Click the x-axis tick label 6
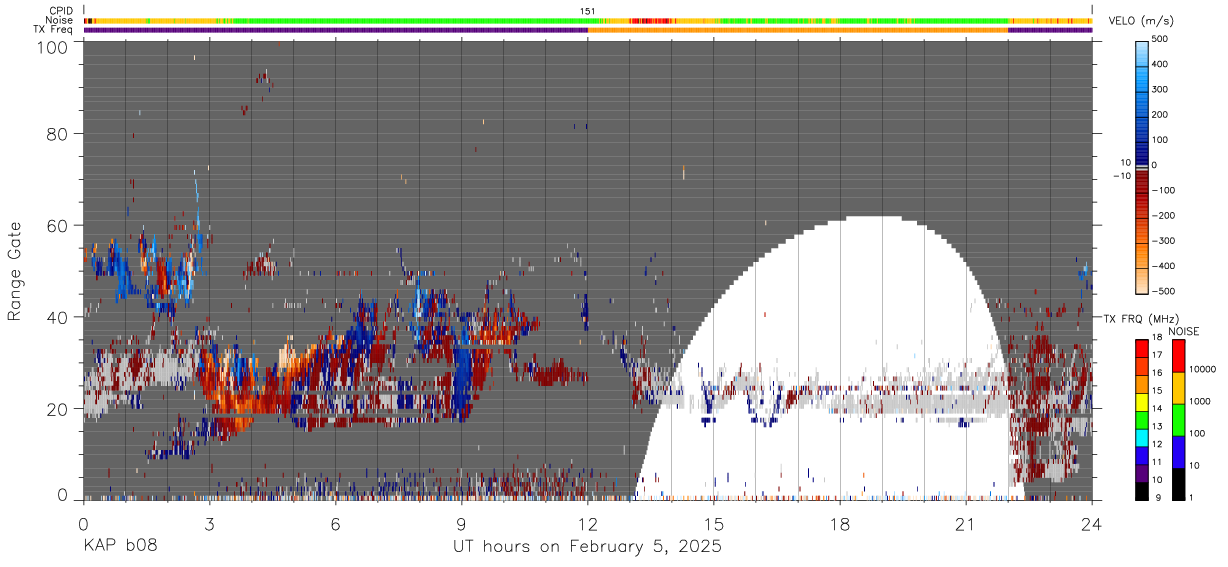Screen dimensions: 1228x567 [335, 524]
